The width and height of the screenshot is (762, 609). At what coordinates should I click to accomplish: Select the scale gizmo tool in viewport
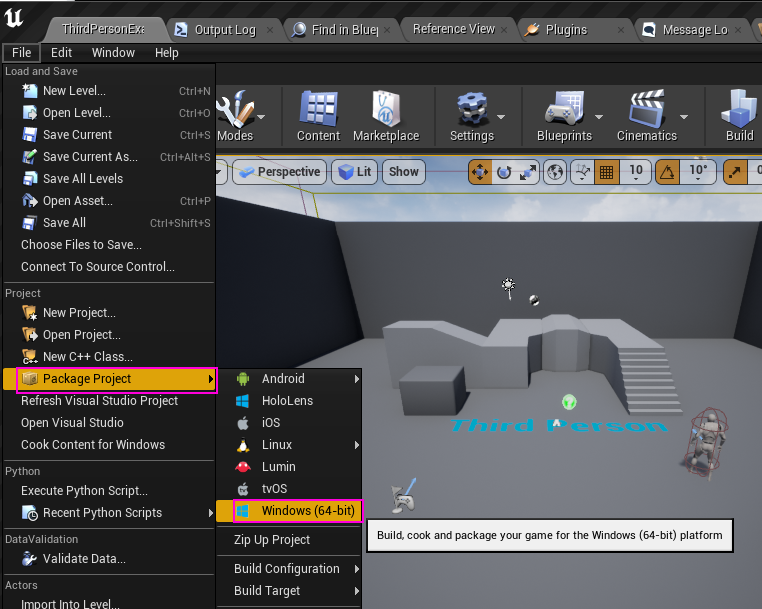tap(528, 172)
